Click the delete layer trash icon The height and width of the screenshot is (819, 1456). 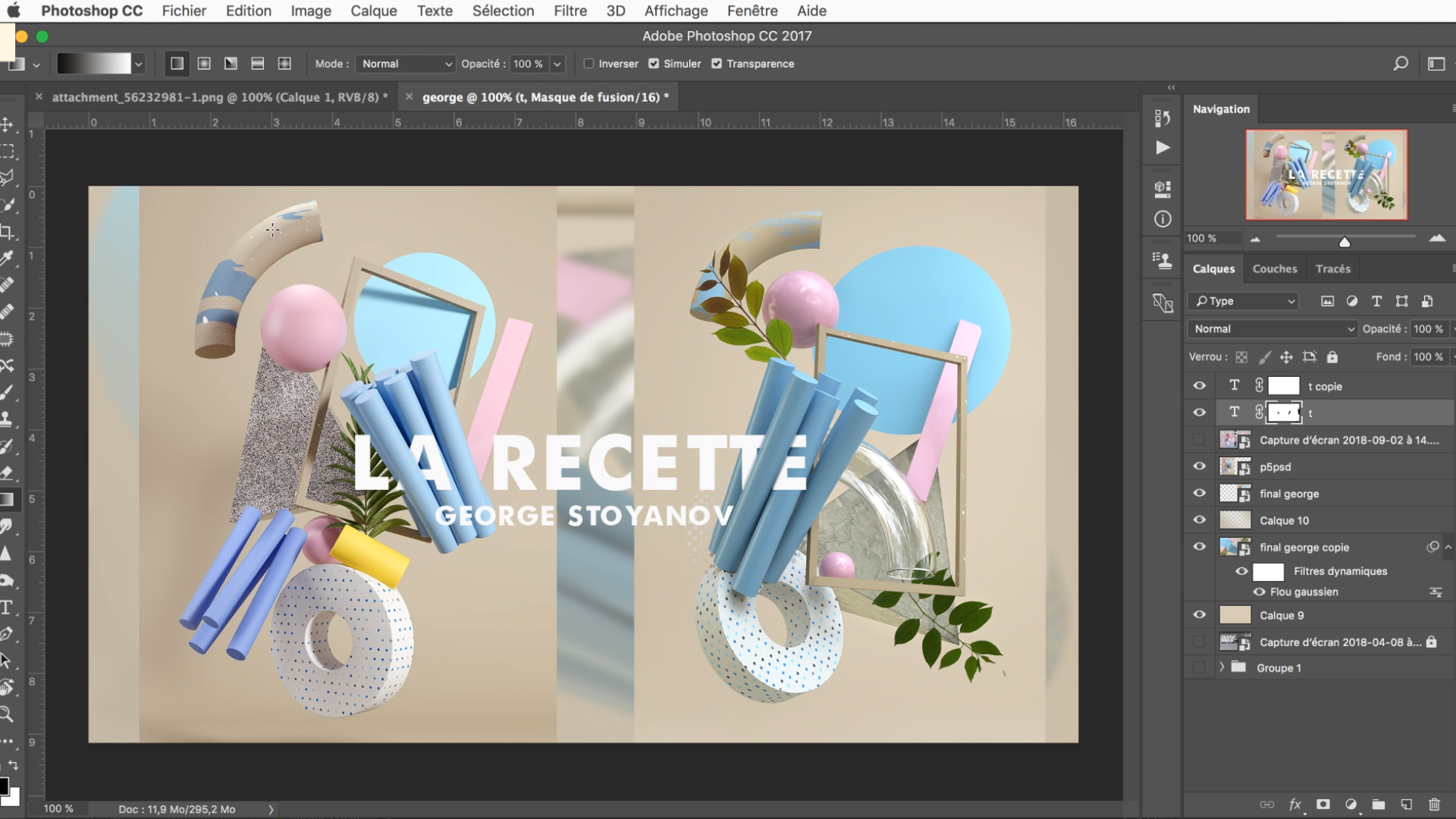pos(1434,805)
